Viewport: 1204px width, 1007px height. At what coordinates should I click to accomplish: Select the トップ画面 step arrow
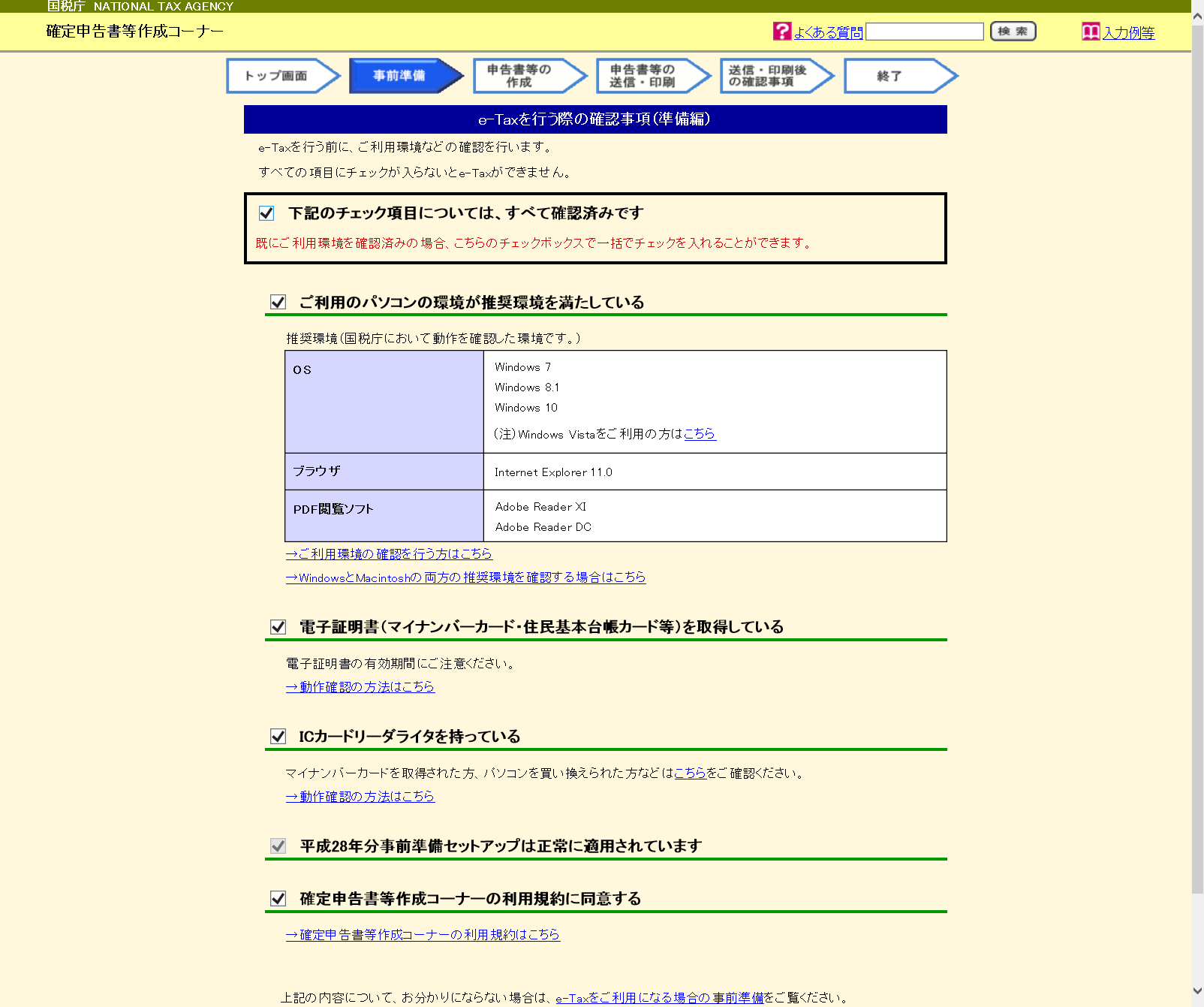point(283,76)
